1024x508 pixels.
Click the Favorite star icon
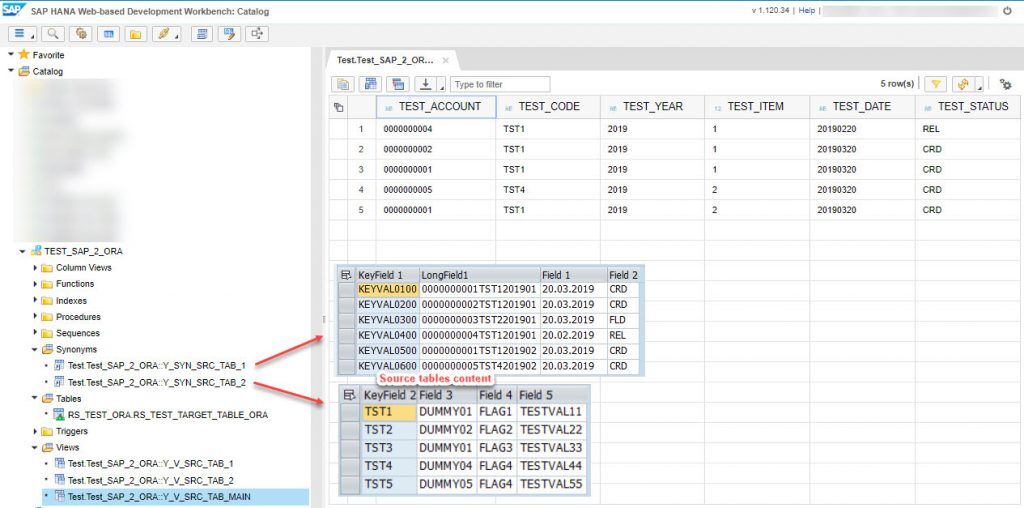click(x=24, y=55)
